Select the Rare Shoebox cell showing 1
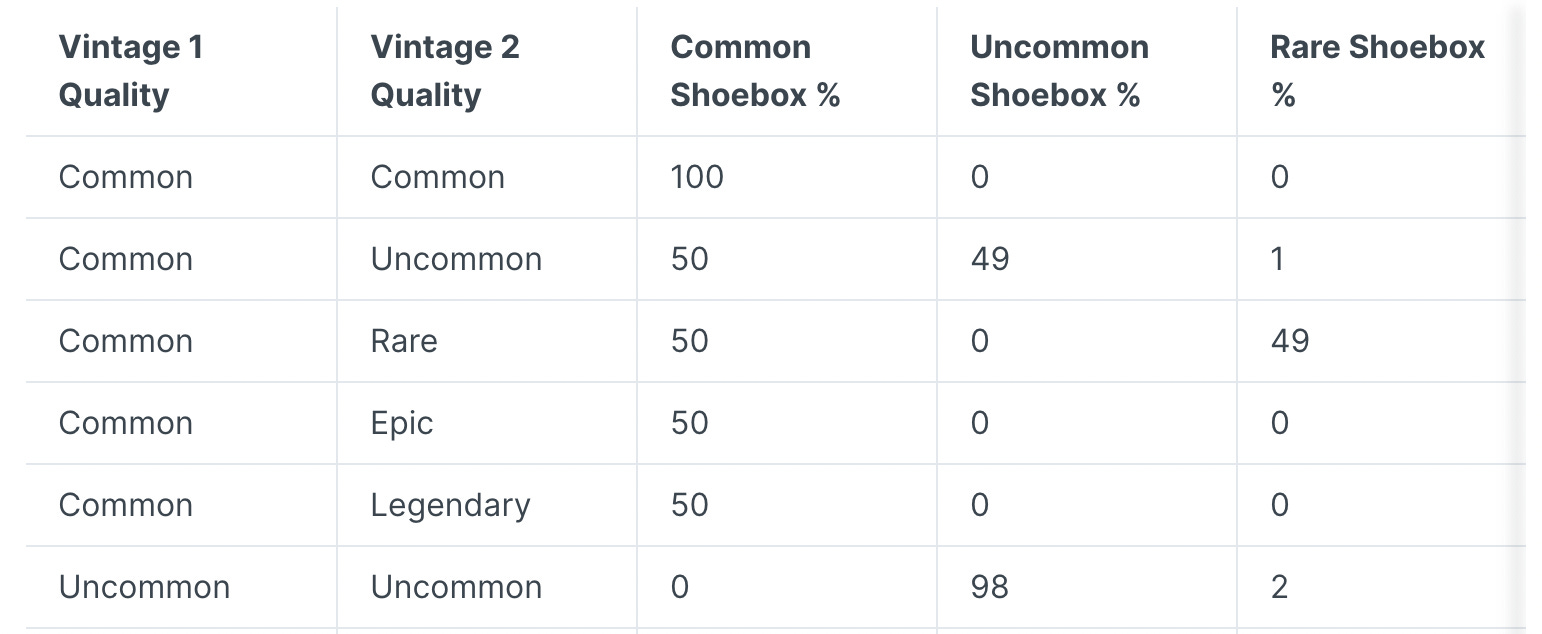The width and height of the screenshot is (1542, 634). pos(1277,259)
